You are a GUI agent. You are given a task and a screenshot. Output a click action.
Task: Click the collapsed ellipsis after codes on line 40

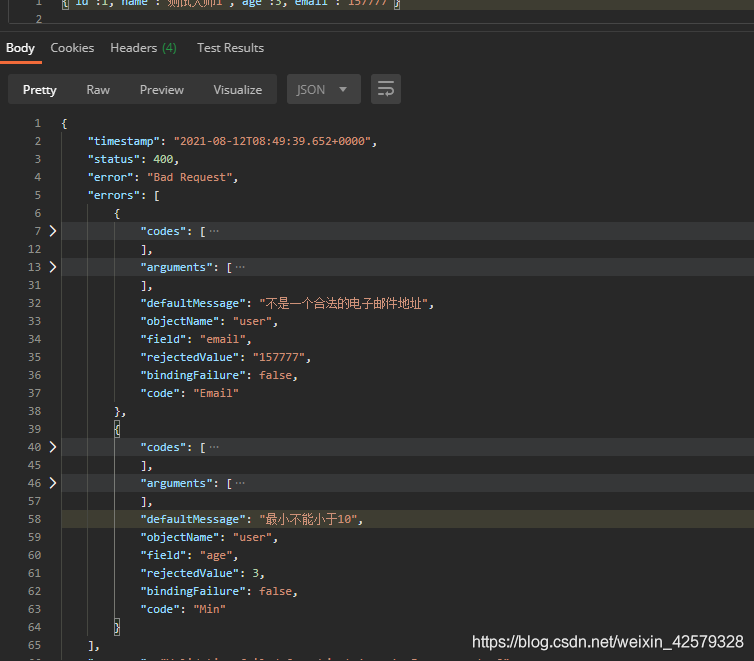click(x=214, y=447)
